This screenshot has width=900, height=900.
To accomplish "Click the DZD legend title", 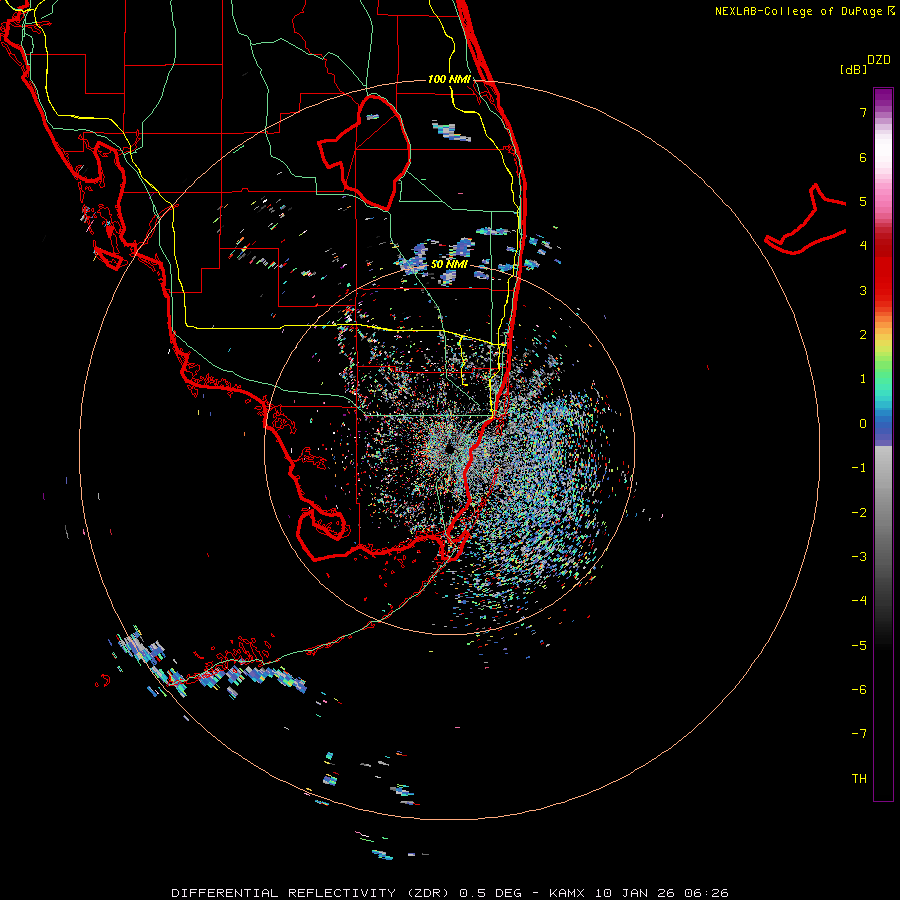I will tap(879, 60).
